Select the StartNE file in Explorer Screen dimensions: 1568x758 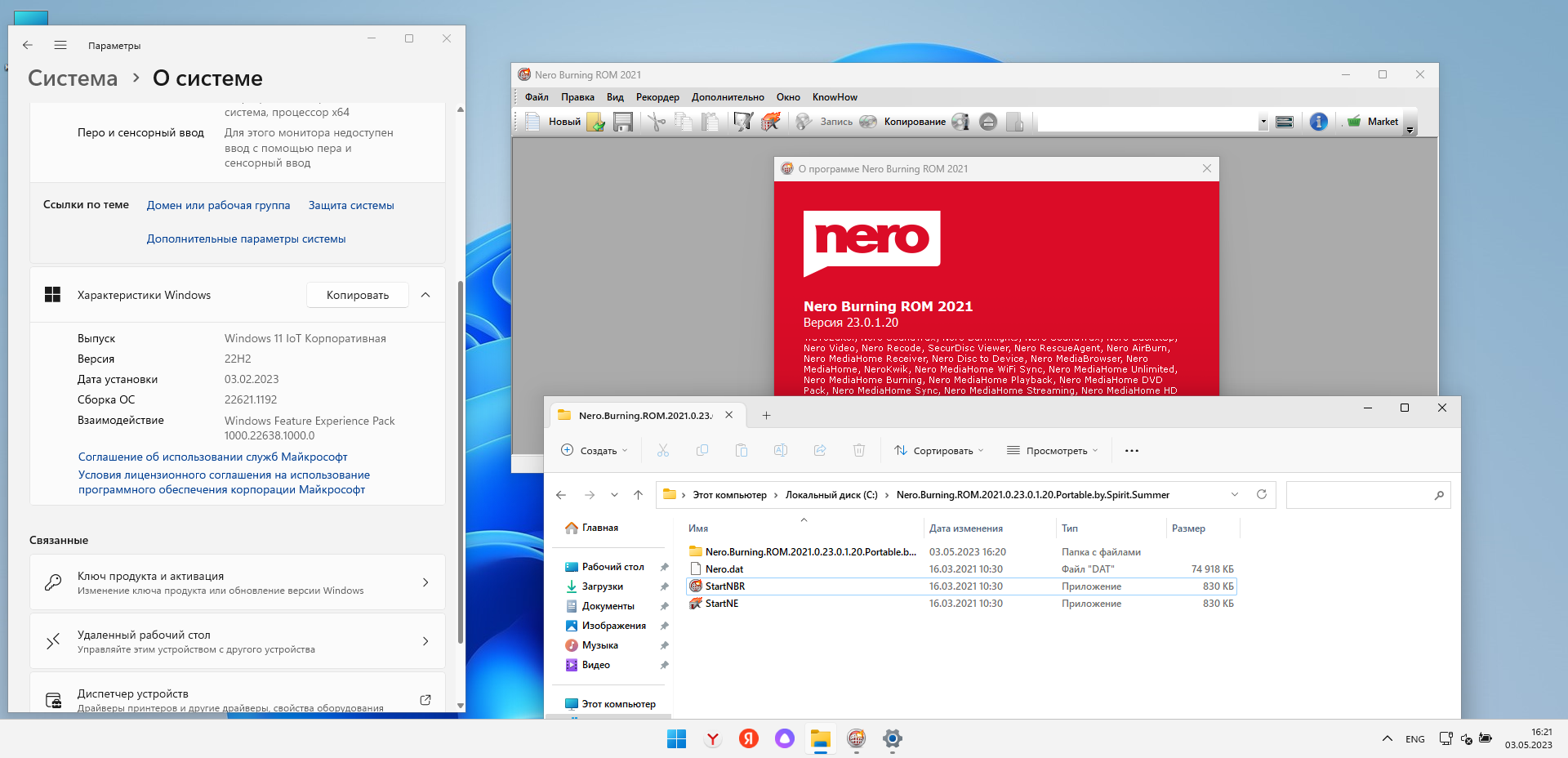(x=722, y=604)
